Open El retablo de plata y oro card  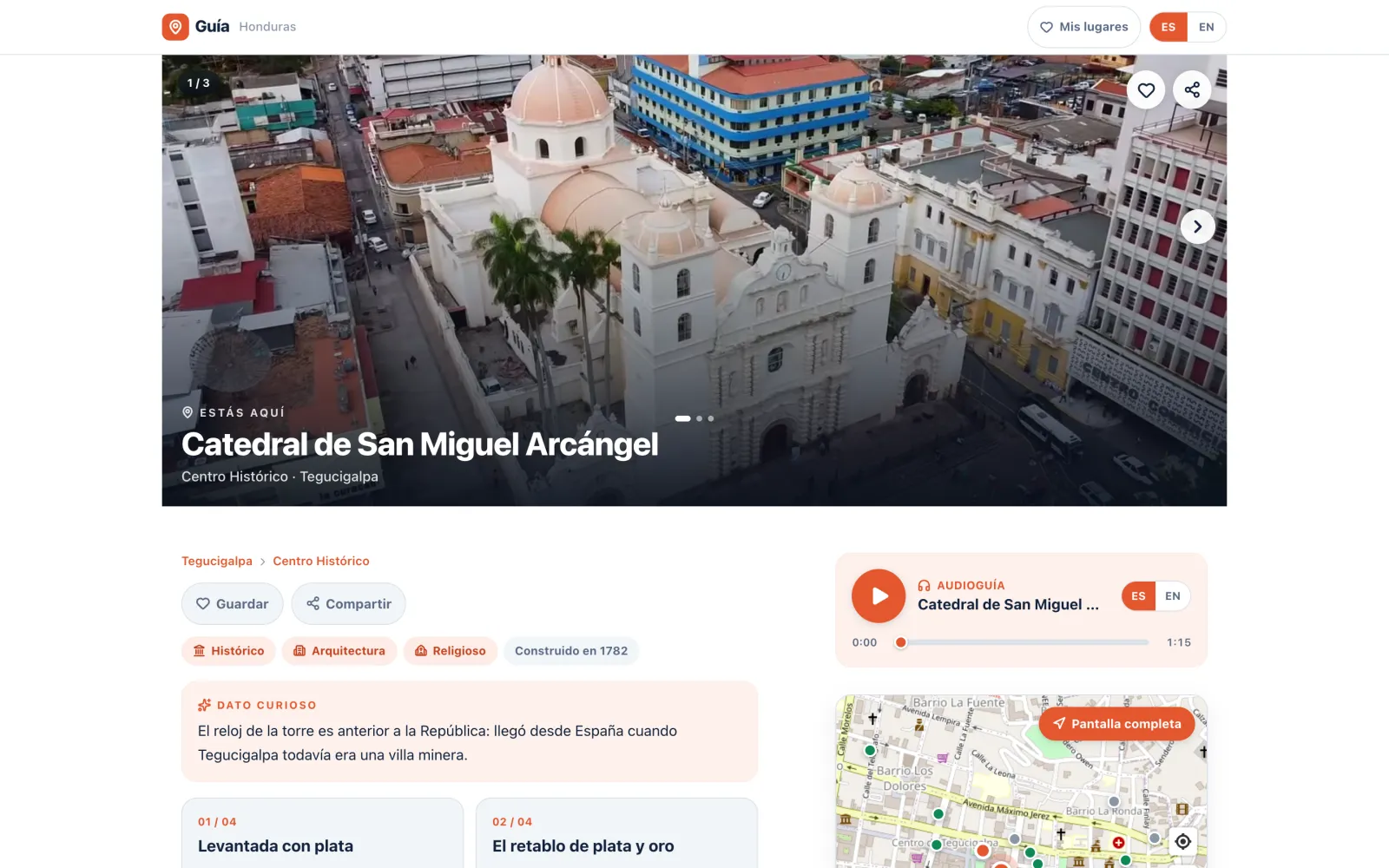(x=616, y=833)
